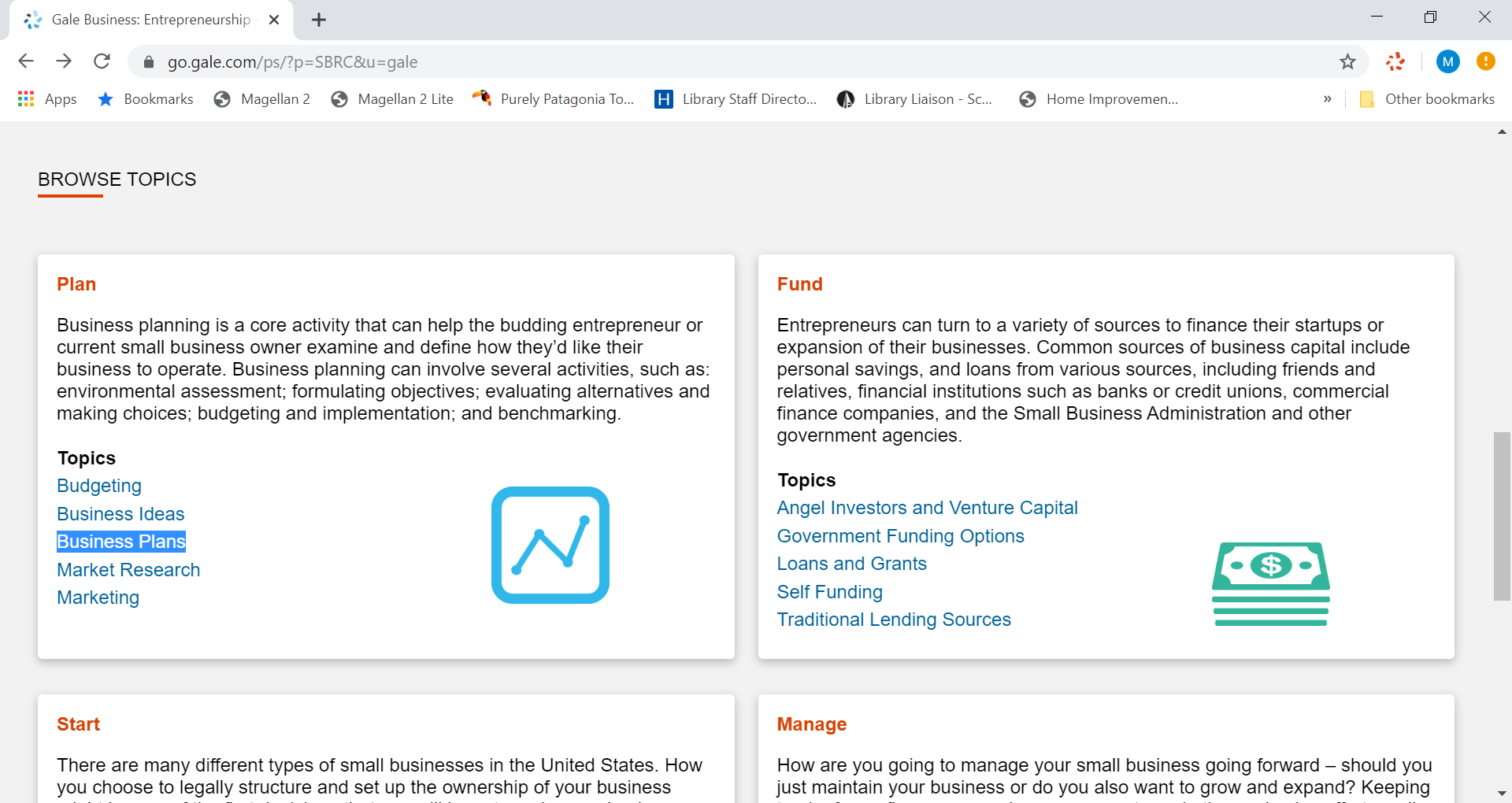The width and height of the screenshot is (1512, 803).
Task: Click the scrollbar up arrow
Action: click(x=1503, y=131)
